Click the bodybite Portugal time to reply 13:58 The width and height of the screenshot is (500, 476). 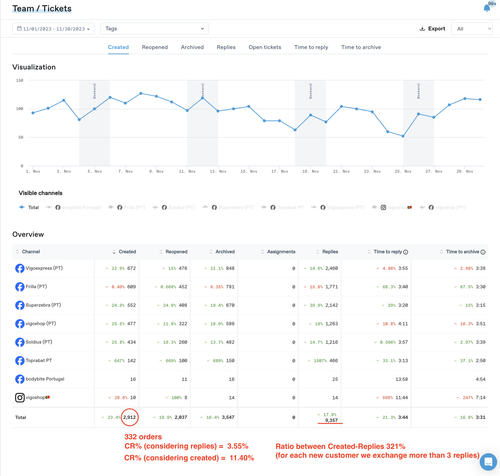tap(401, 379)
